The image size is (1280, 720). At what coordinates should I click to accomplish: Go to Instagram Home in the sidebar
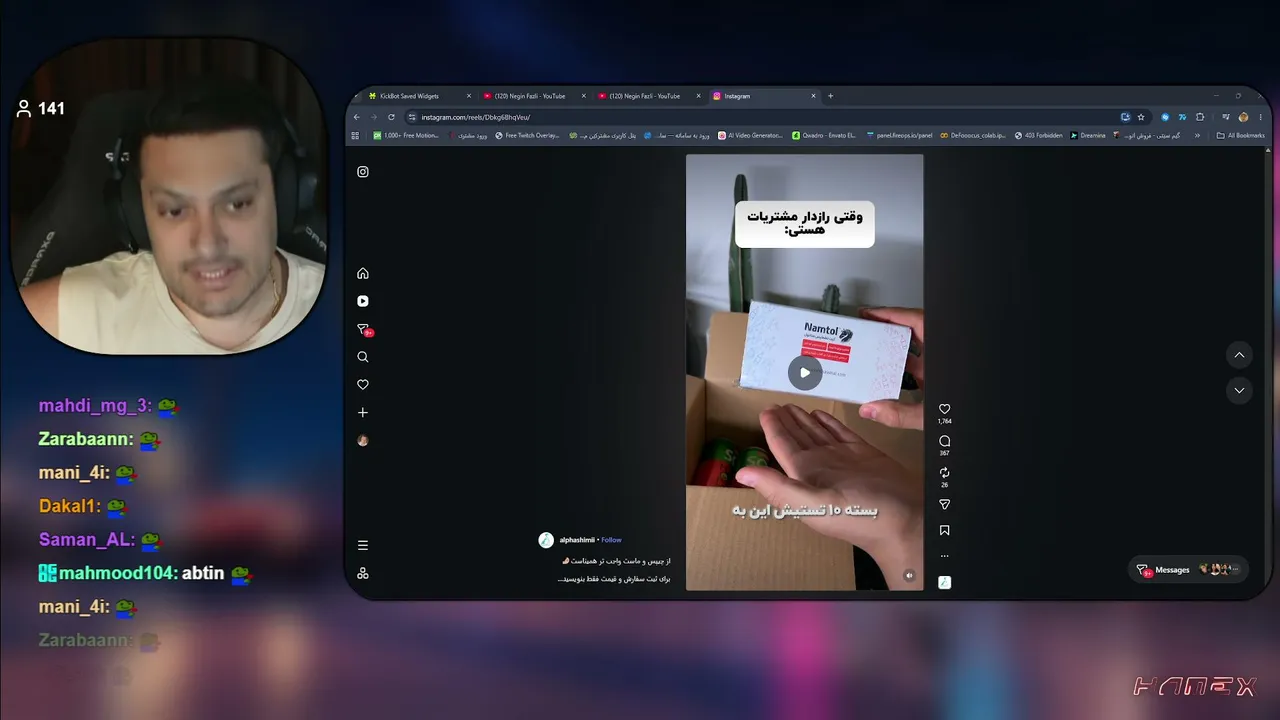pos(363,273)
